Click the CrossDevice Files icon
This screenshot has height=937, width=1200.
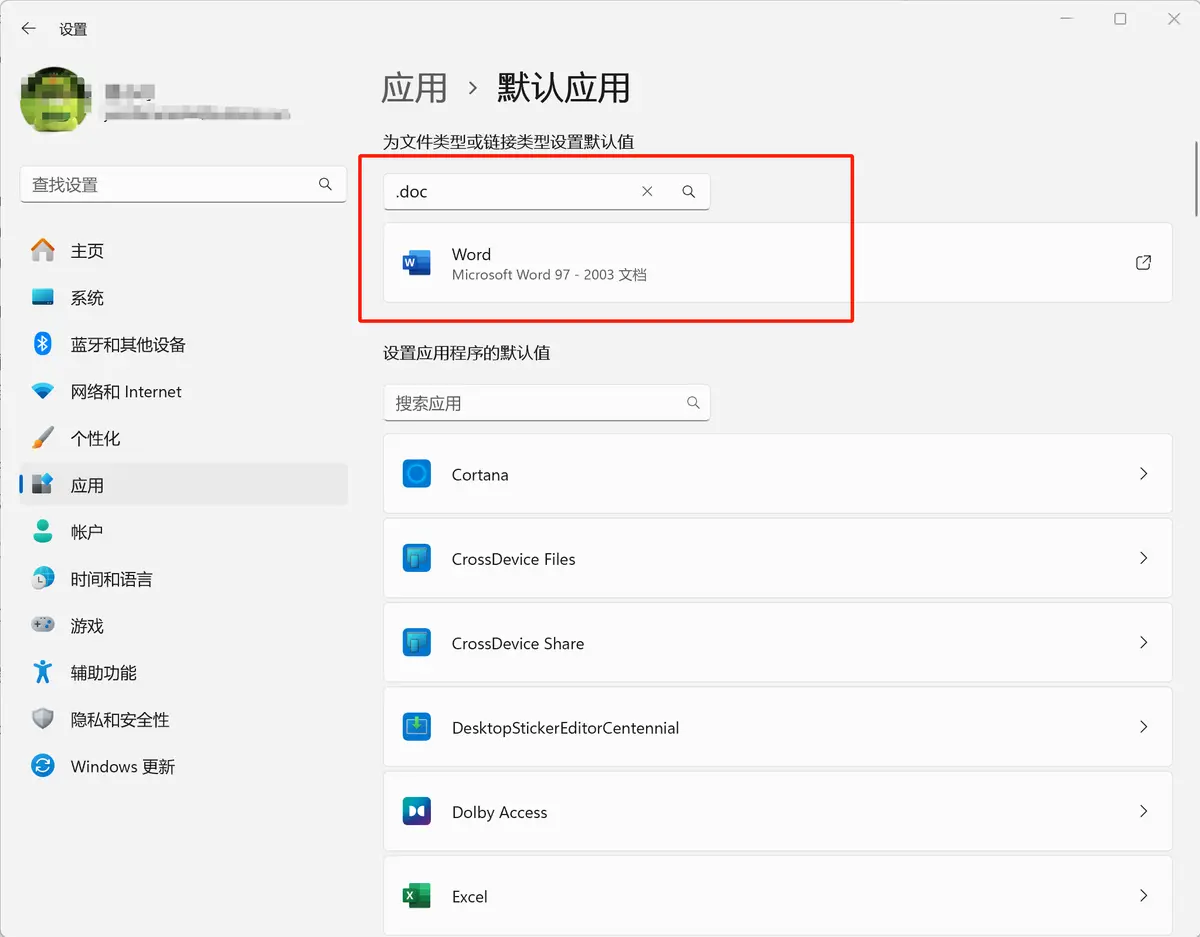pyautogui.click(x=416, y=558)
